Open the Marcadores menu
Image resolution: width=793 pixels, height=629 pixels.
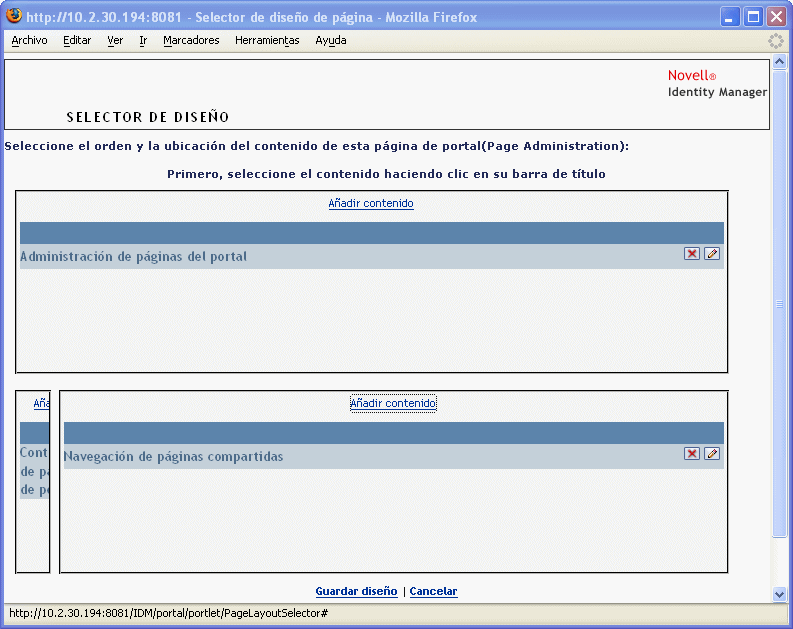(x=191, y=40)
